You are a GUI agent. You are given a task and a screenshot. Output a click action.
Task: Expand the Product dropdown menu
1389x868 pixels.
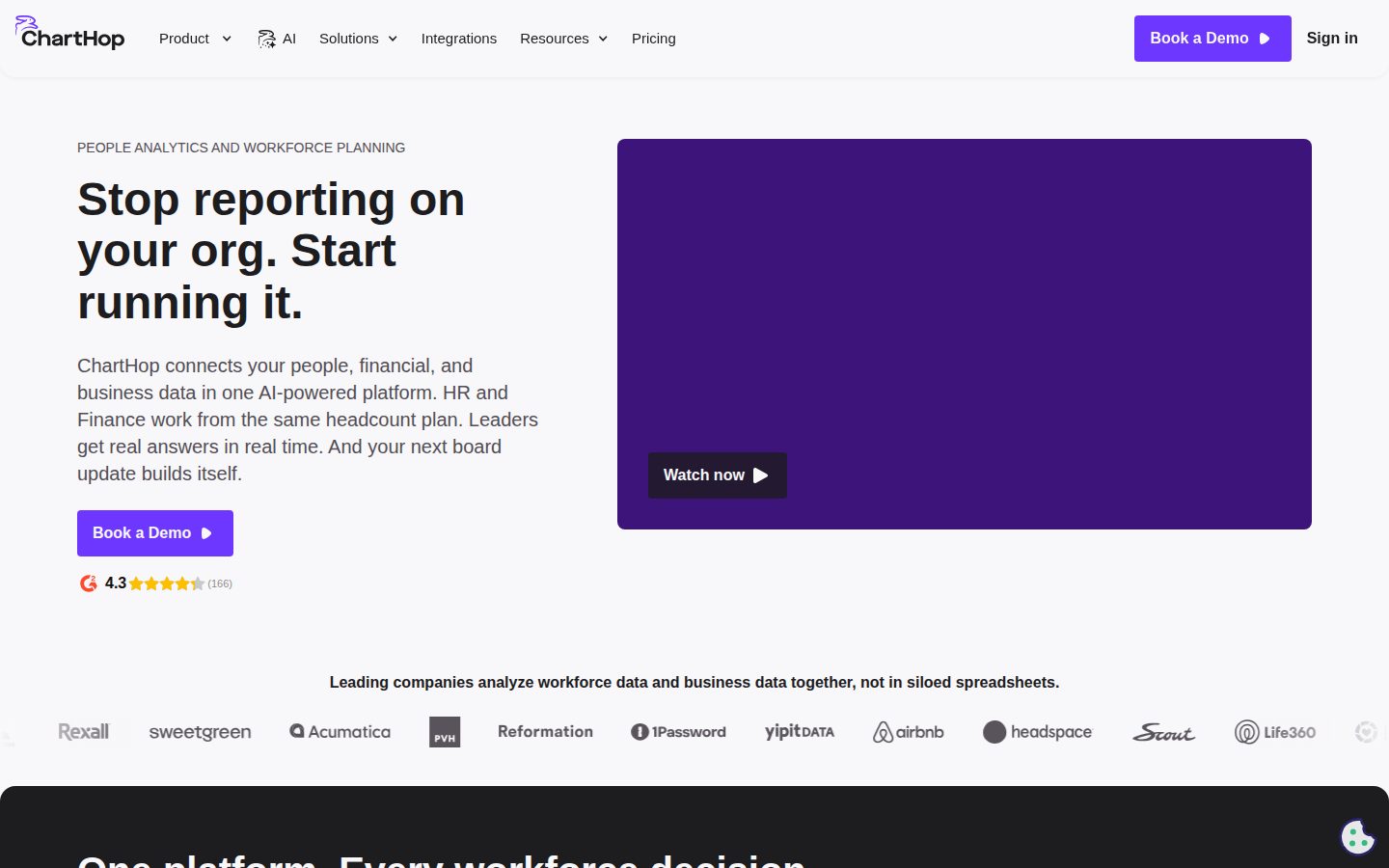point(195,39)
